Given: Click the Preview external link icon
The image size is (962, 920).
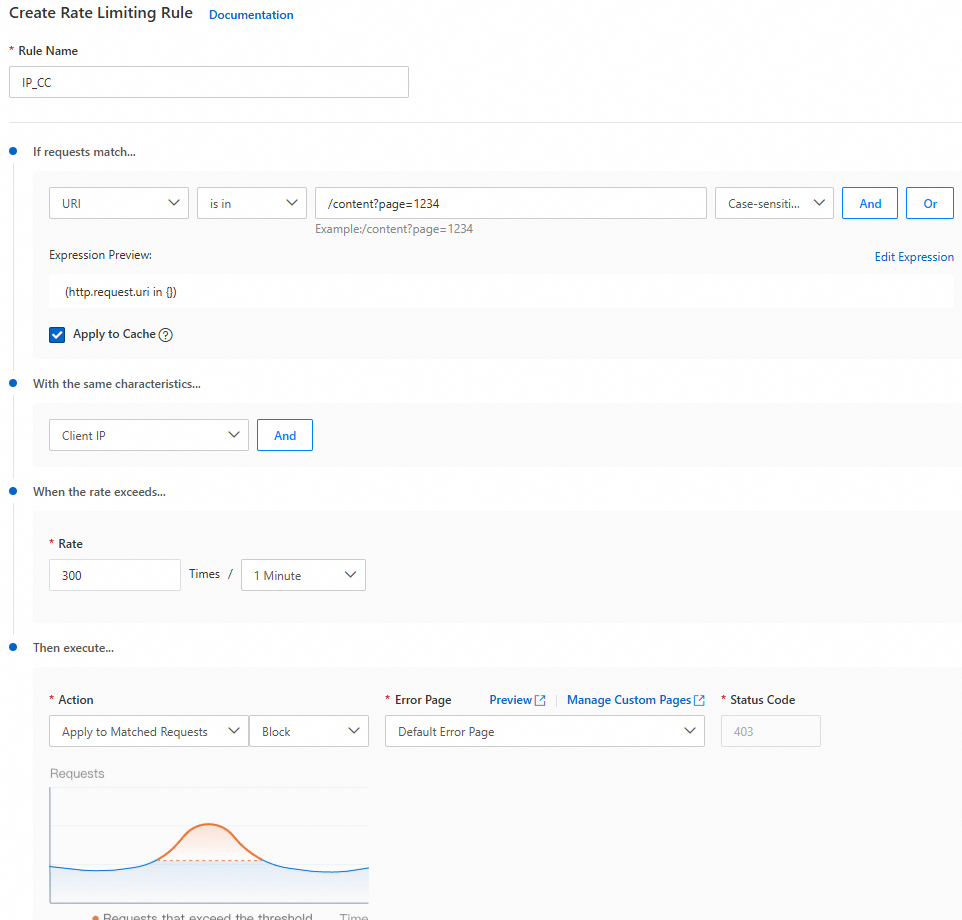Looking at the screenshot, I should click(540, 701).
